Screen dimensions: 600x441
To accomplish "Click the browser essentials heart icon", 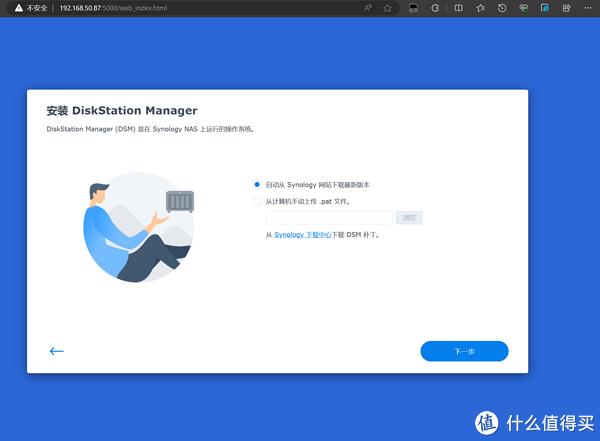I will tap(523, 8).
